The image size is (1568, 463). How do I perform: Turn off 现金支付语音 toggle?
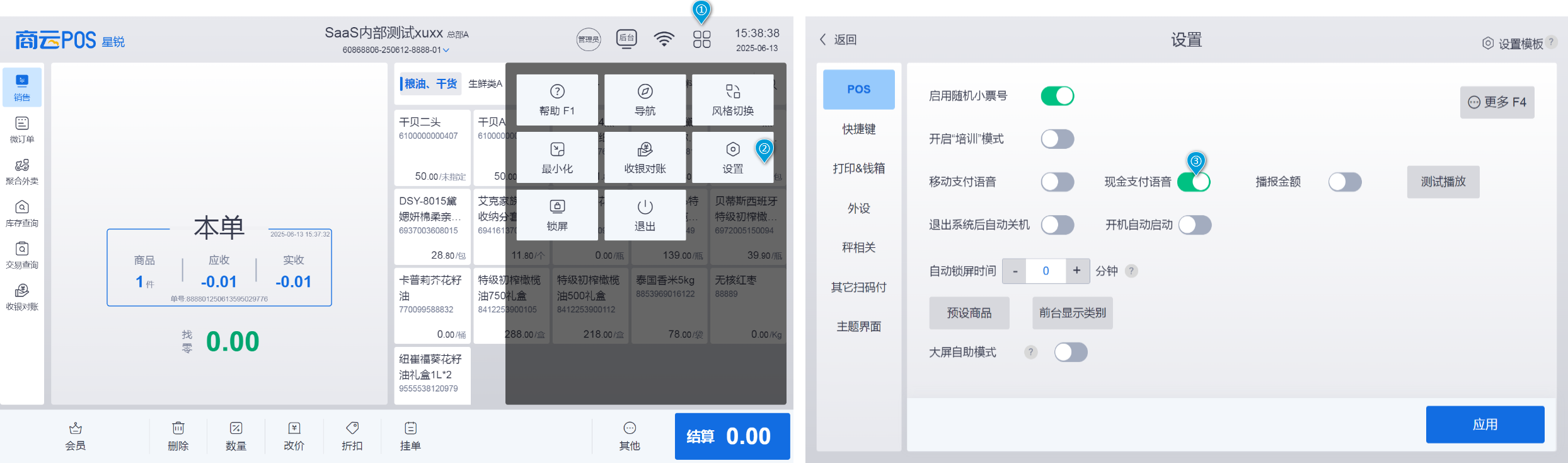click(1194, 182)
